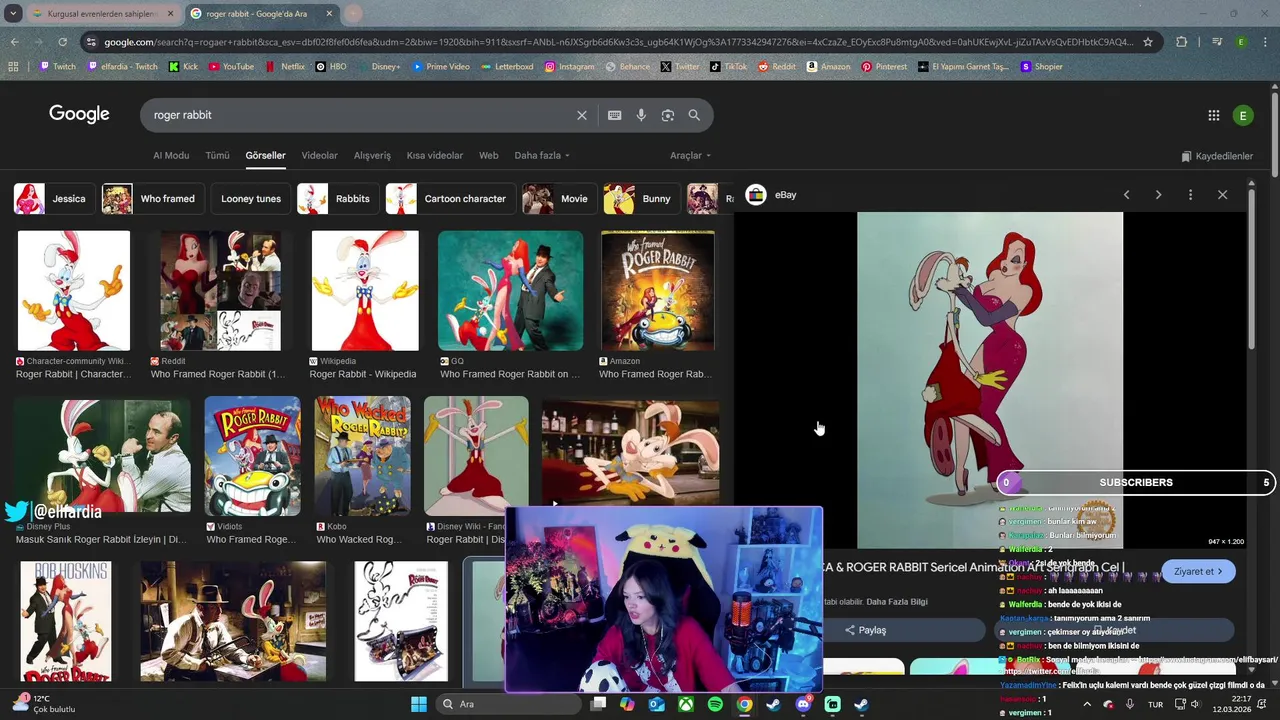
Task: Expand the Daha fazla dropdown
Action: coord(542,156)
